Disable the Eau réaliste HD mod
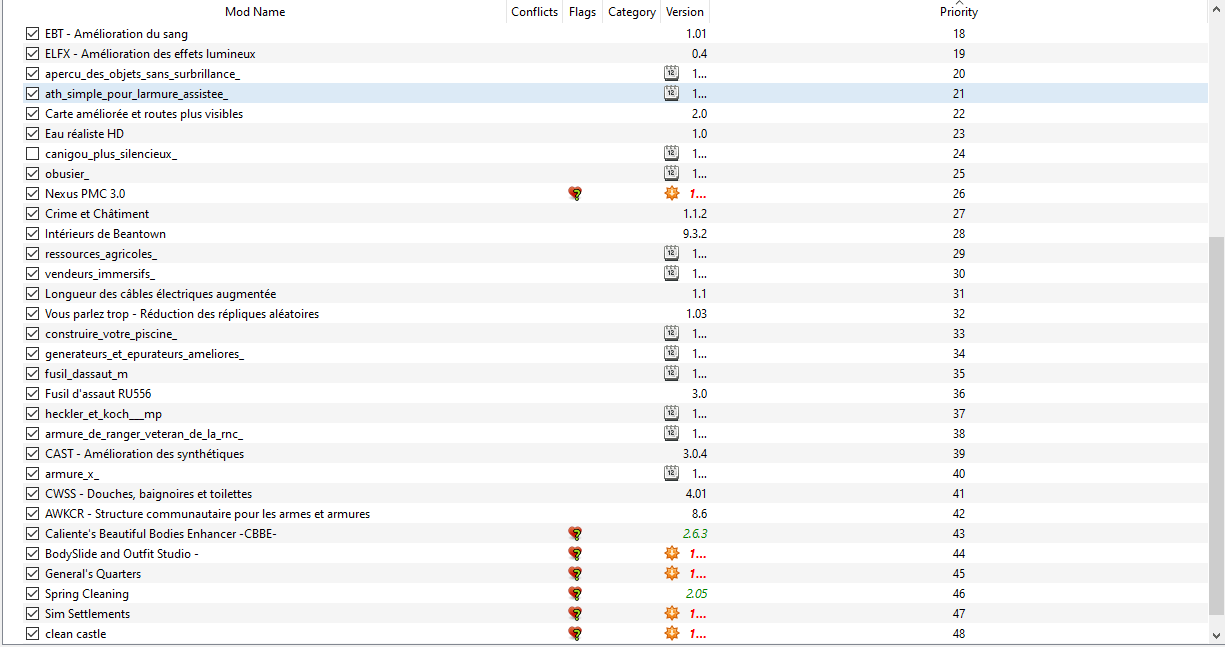This screenshot has height=647, width=1225. coord(33,134)
